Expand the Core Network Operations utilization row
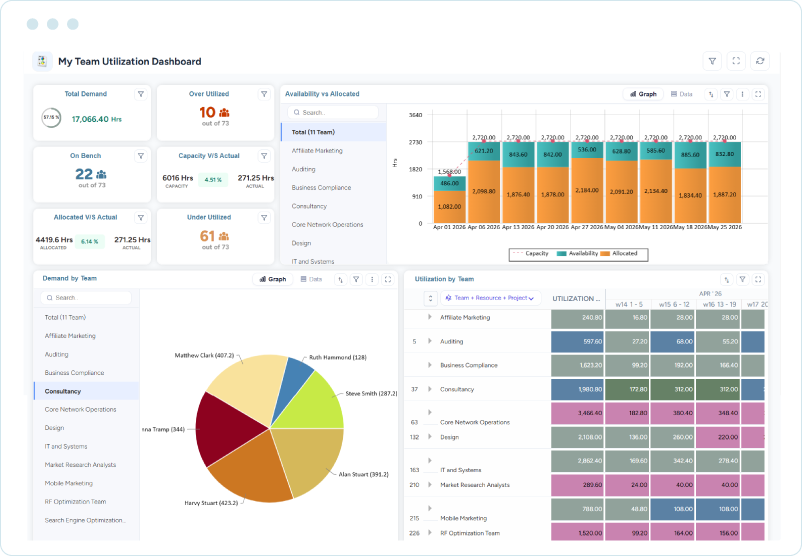 pos(430,412)
